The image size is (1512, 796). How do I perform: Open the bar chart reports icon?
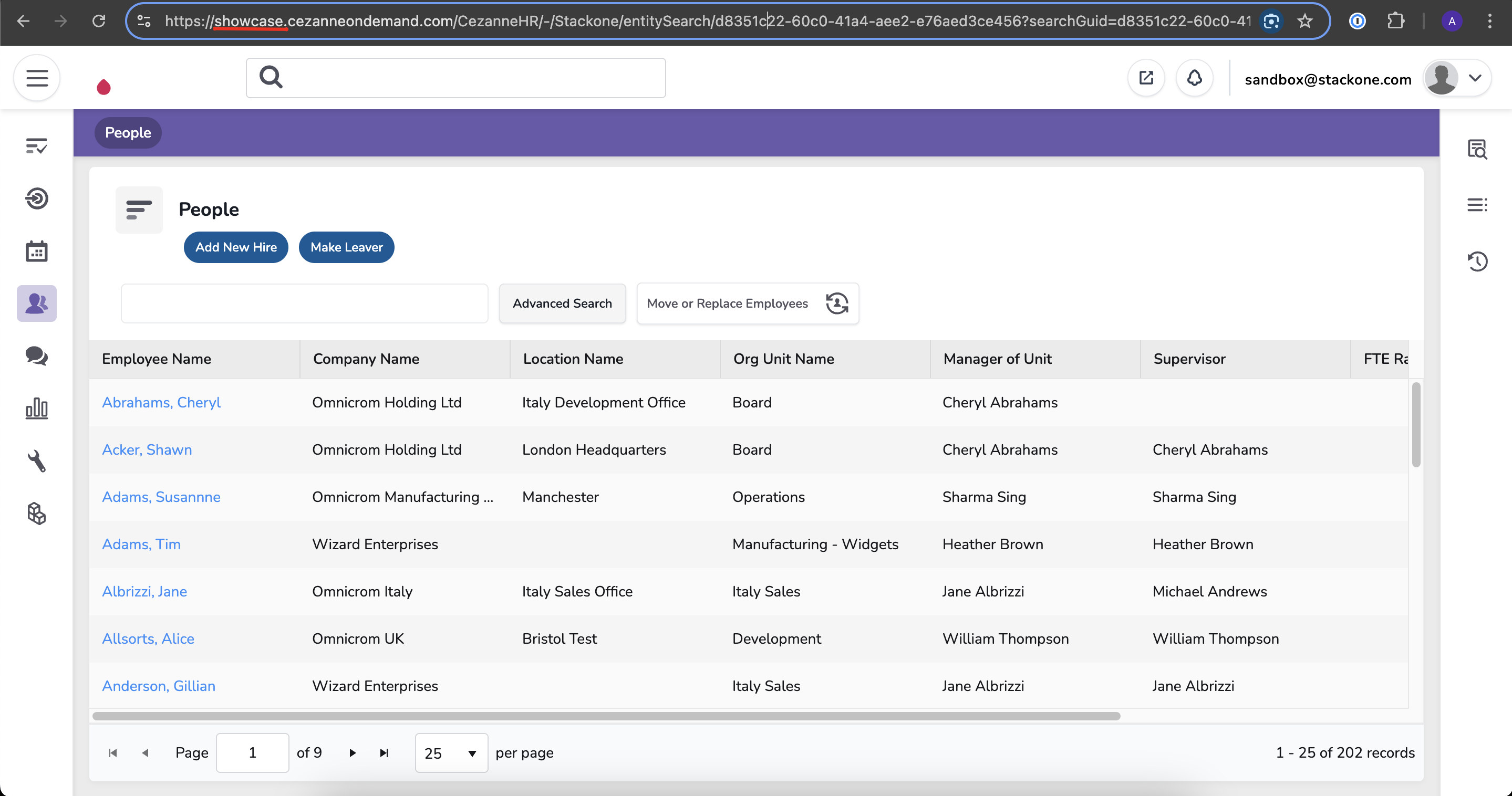click(x=36, y=409)
